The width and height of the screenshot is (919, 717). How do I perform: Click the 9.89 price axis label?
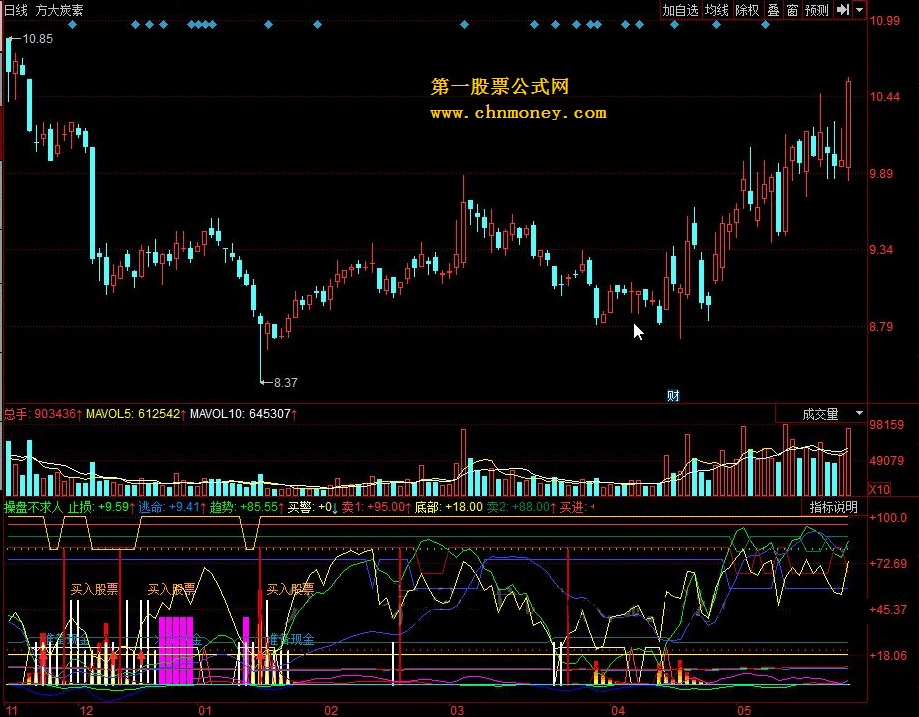point(881,174)
